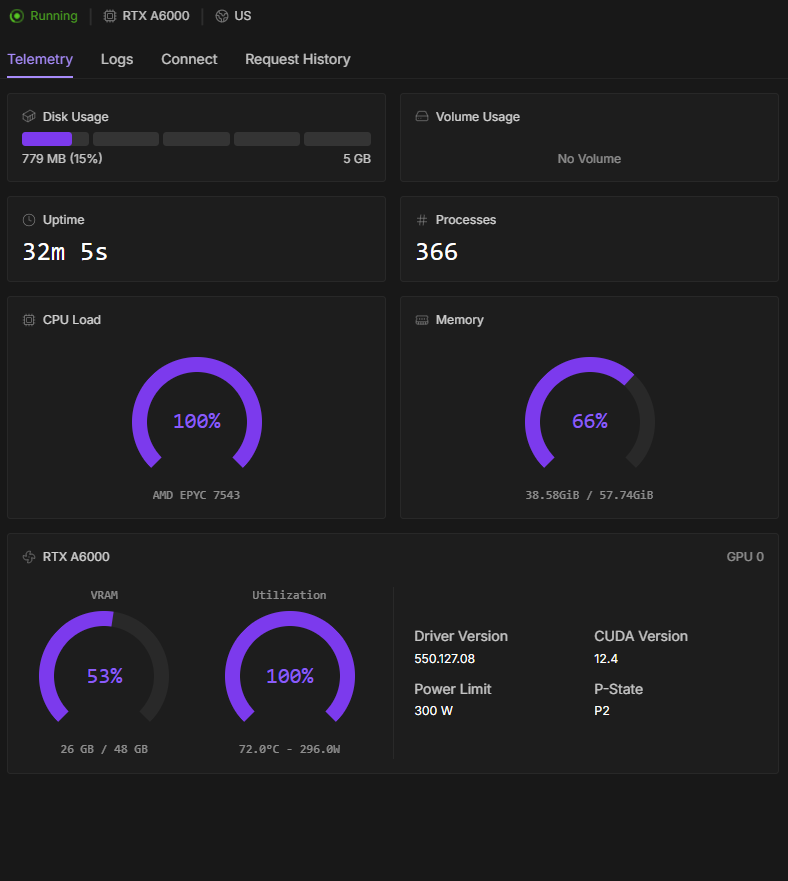Click the uptime value 32m 5s
The width and height of the screenshot is (788, 881).
coord(65,252)
